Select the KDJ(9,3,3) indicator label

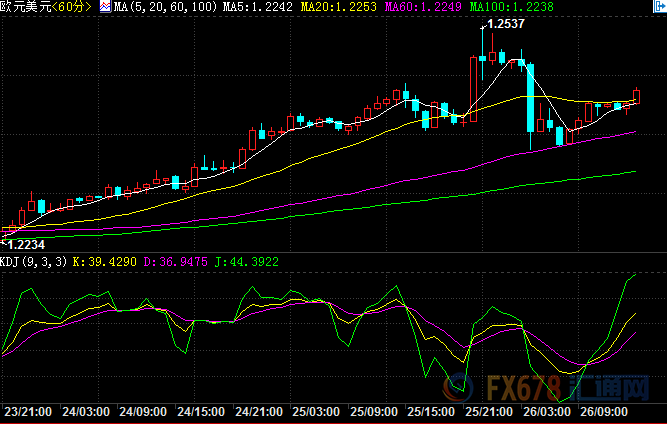pos(34,261)
